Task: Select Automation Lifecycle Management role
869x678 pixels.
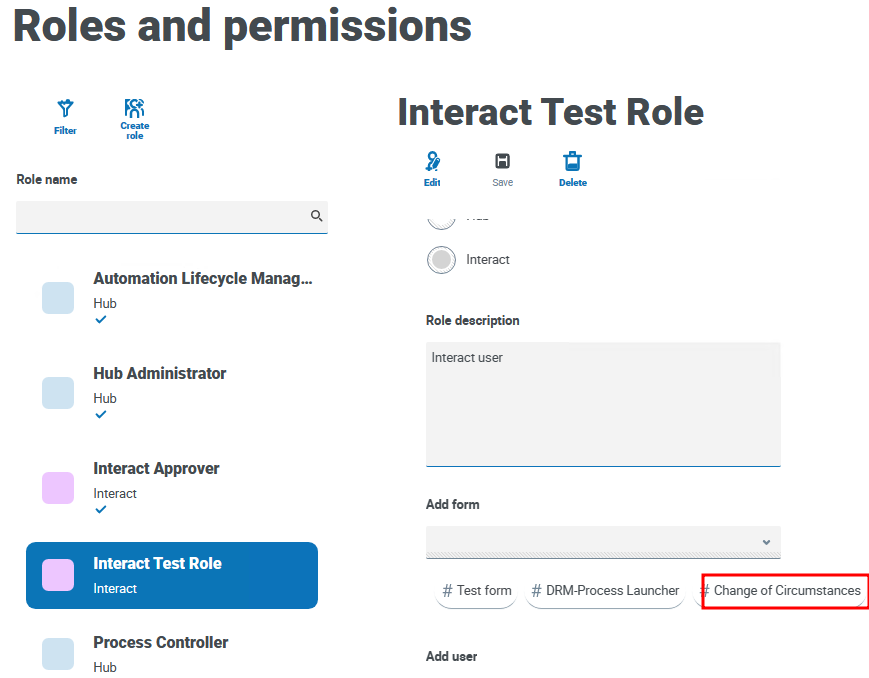Action: click(202, 279)
